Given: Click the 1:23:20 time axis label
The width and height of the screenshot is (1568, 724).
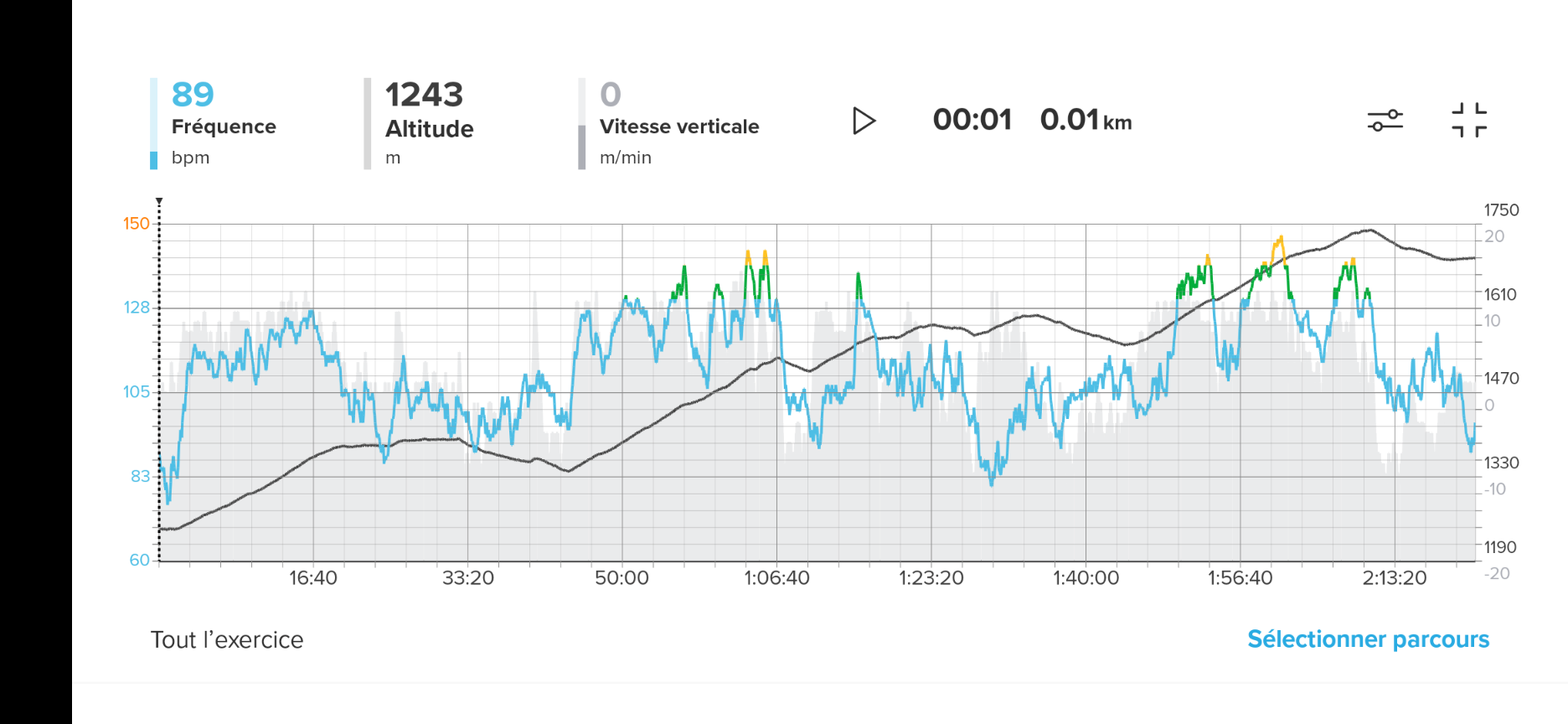Looking at the screenshot, I should 931,578.
